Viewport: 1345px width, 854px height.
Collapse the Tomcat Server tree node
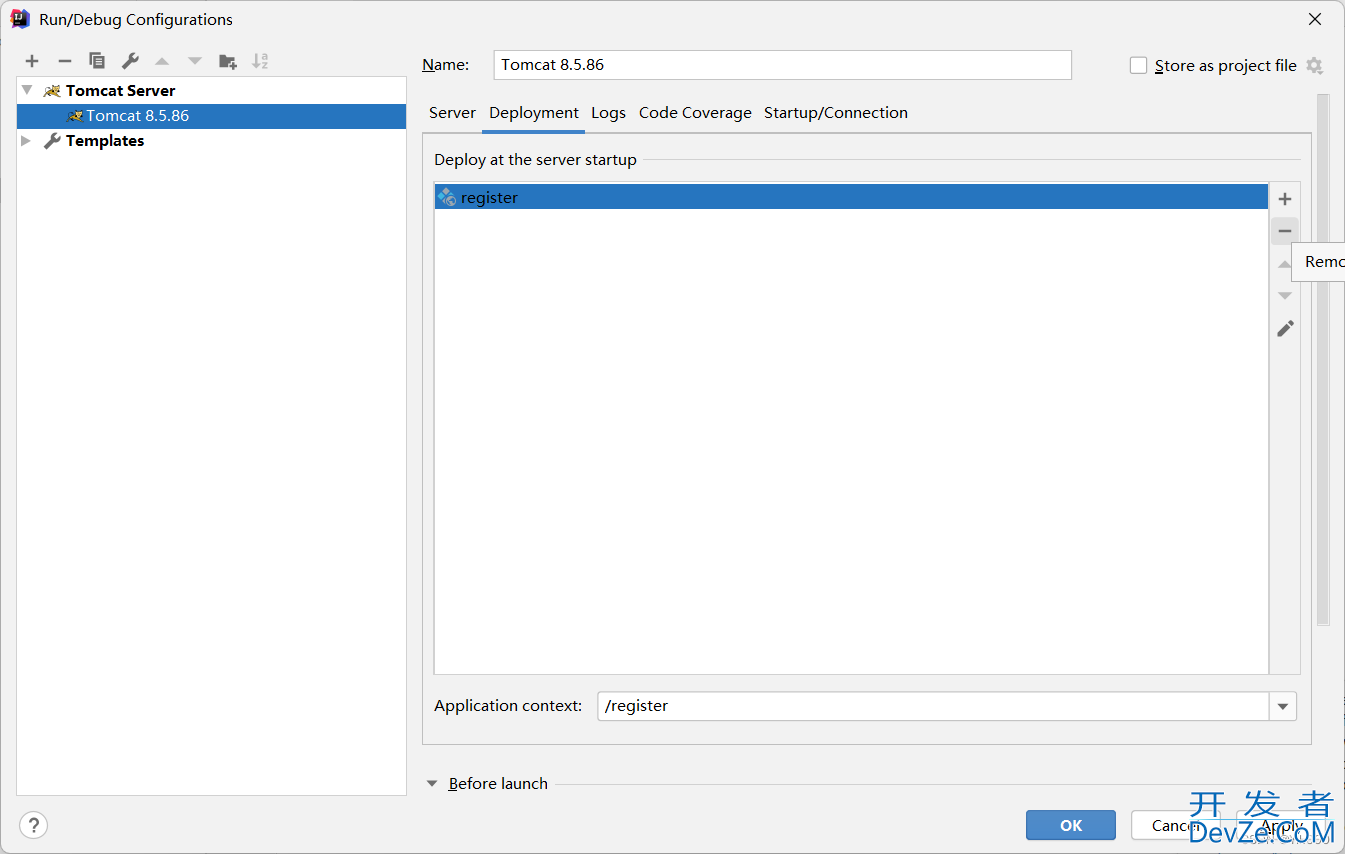tap(27, 90)
